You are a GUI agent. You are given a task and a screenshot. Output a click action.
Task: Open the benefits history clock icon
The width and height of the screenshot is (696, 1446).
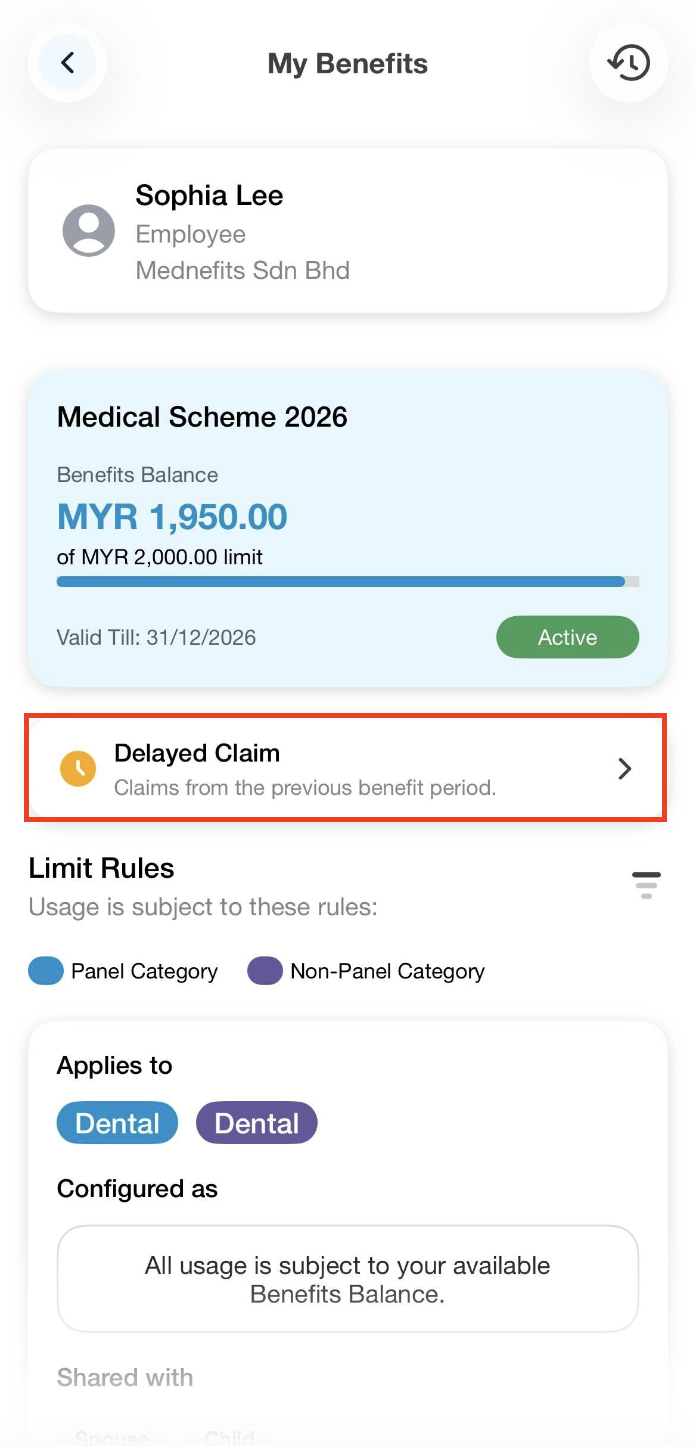pos(628,63)
